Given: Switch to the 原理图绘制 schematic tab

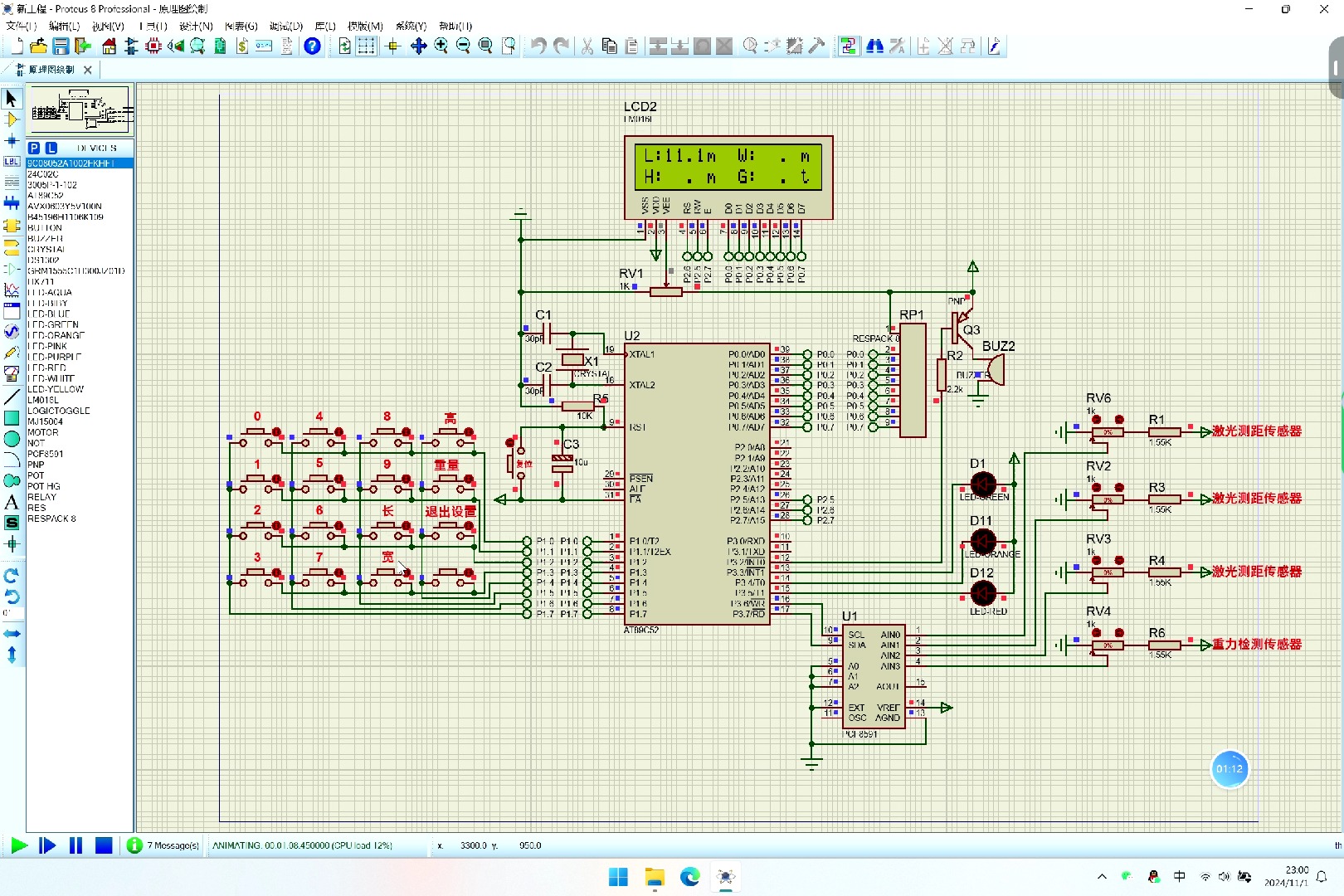Looking at the screenshot, I should [x=51, y=70].
